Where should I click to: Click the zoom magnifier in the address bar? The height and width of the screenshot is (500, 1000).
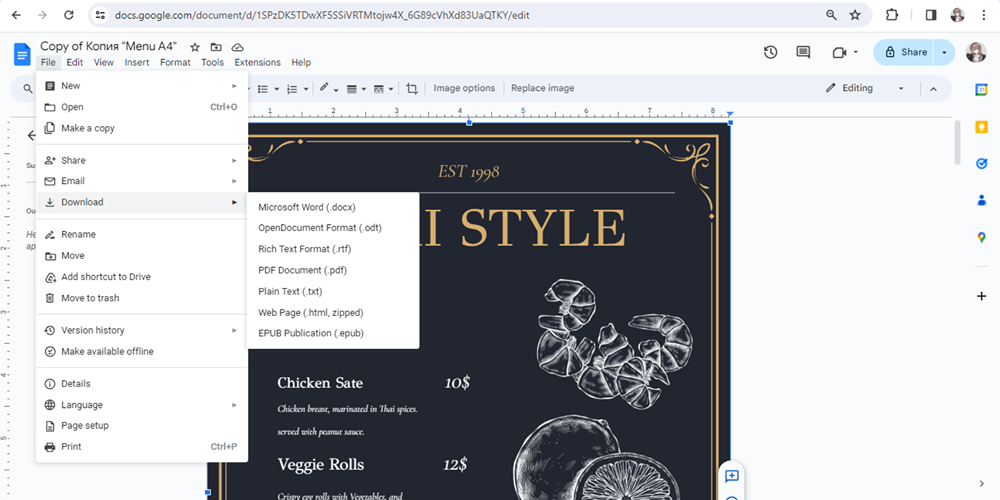pyautogui.click(x=831, y=15)
